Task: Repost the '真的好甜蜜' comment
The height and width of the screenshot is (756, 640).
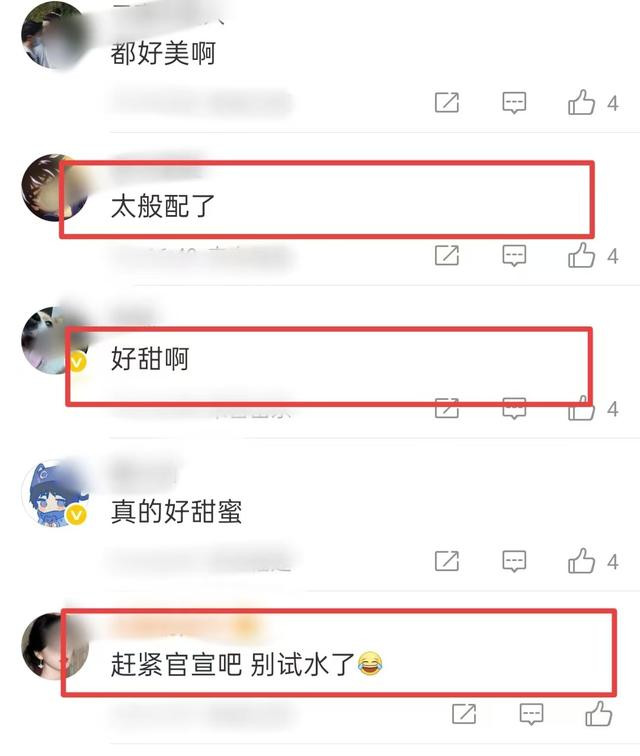Action: pos(447,561)
